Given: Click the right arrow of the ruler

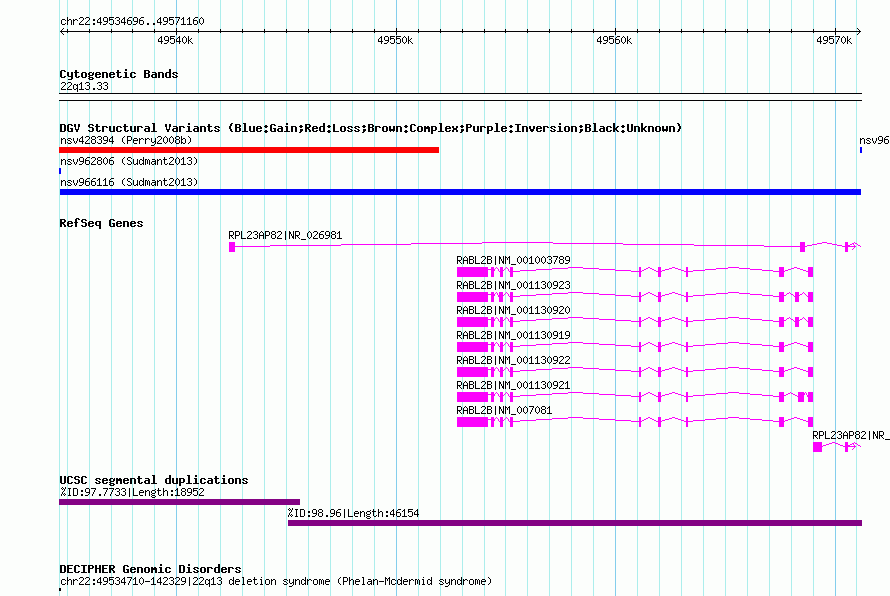Looking at the screenshot, I should 858,31.
